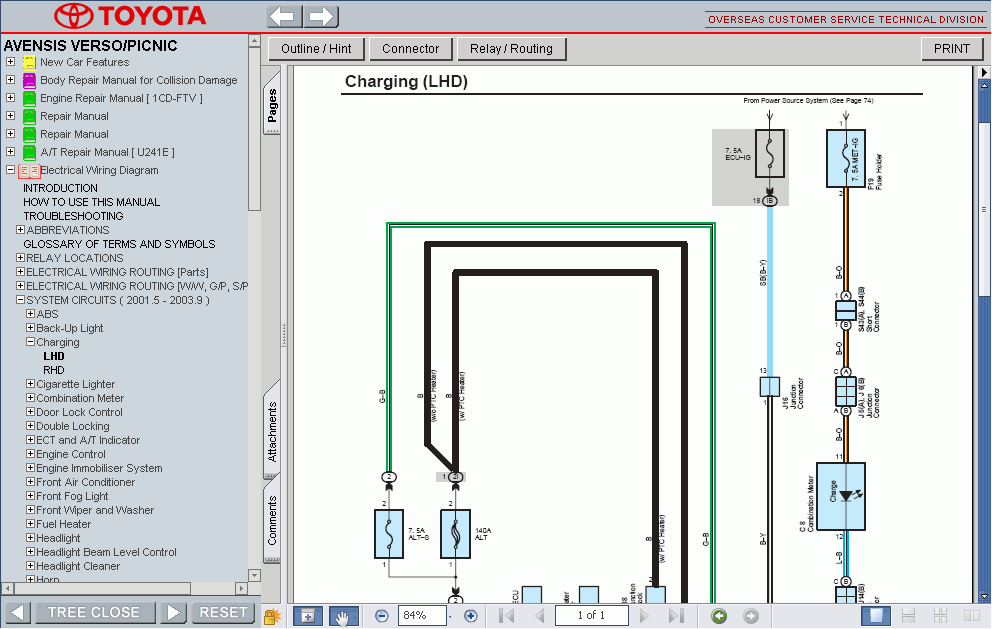Viewport: 992px width, 629px height.
Task: Click the Electrical Wiring Diagram open book icon
Action: coord(29,171)
